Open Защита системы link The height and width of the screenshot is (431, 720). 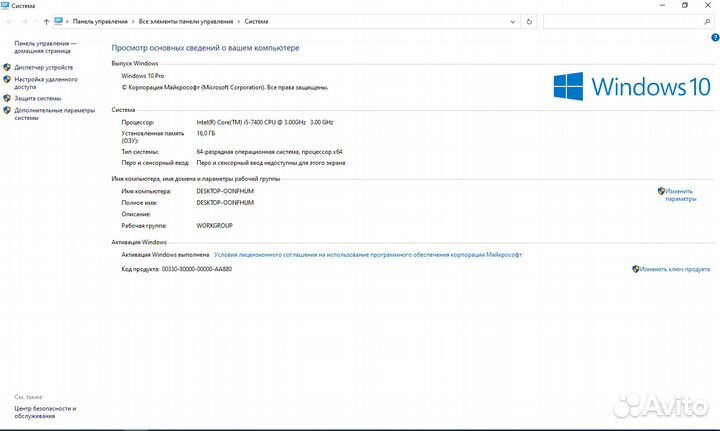[37, 98]
